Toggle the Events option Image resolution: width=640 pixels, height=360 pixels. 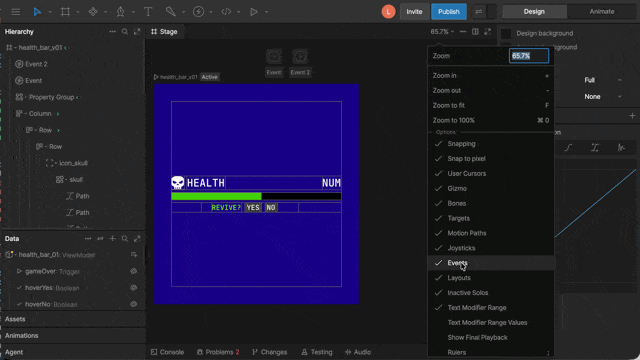point(491,263)
